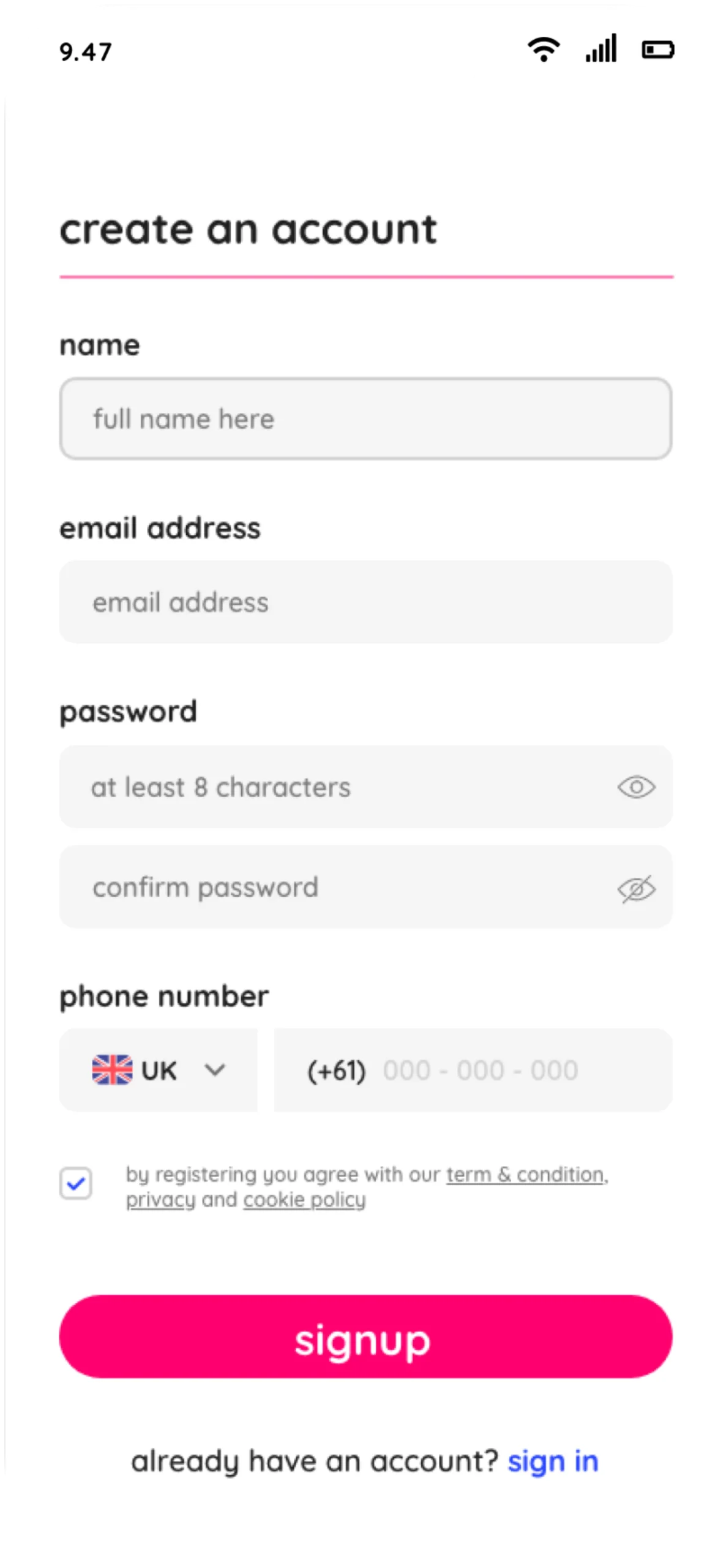Expand the country chevron next to UK
This screenshot has height=1568, width=726.
click(215, 1070)
